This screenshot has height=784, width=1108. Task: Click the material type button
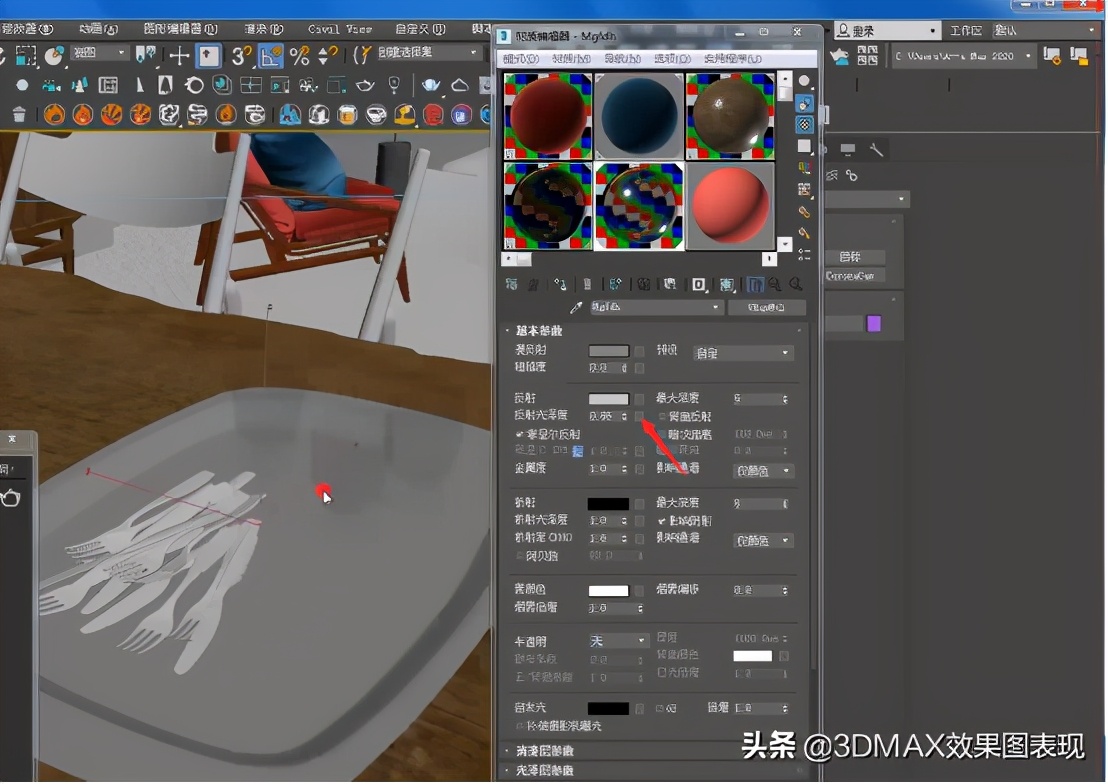765,307
